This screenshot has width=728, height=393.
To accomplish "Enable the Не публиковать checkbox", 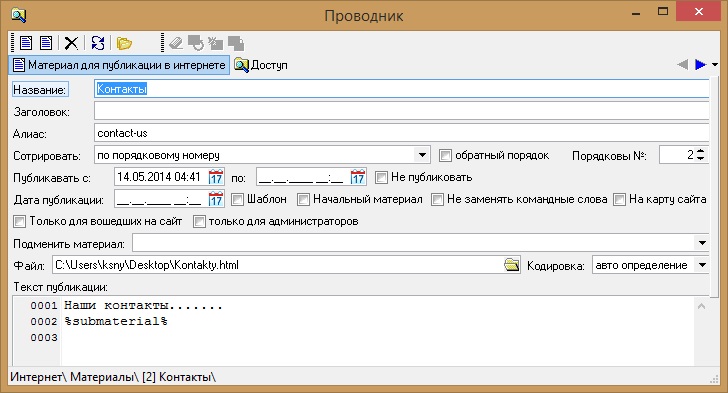I will pyautogui.click(x=381, y=177).
